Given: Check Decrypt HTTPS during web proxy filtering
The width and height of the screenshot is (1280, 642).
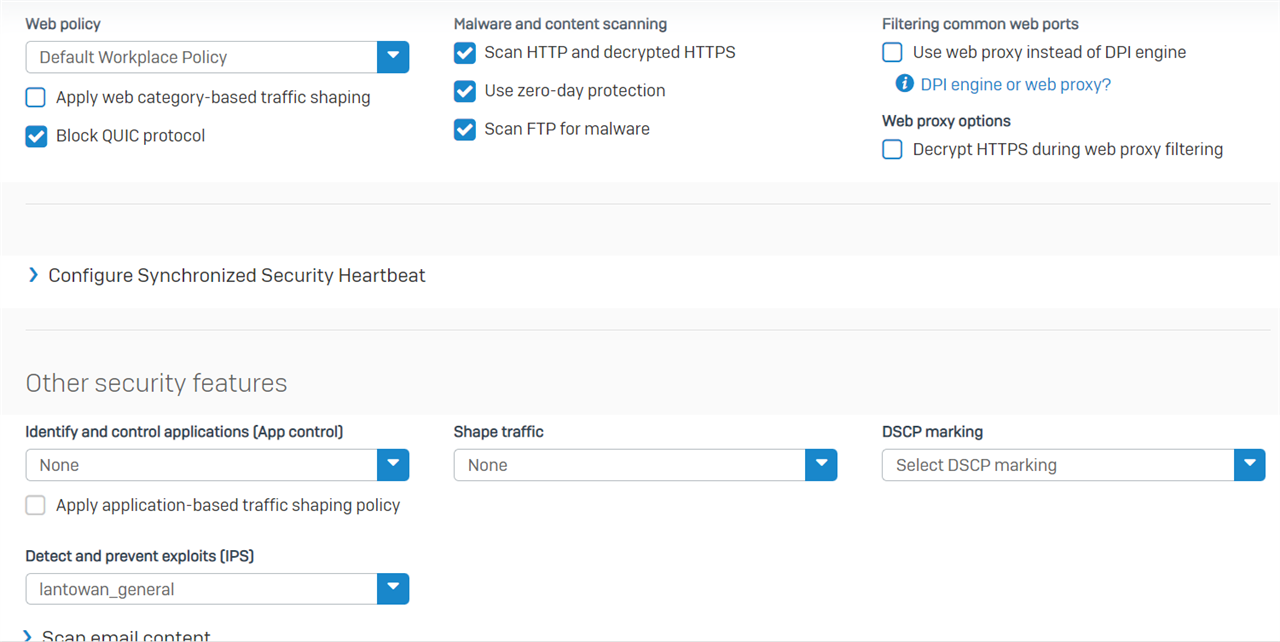Looking at the screenshot, I should [x=892, y=150].
